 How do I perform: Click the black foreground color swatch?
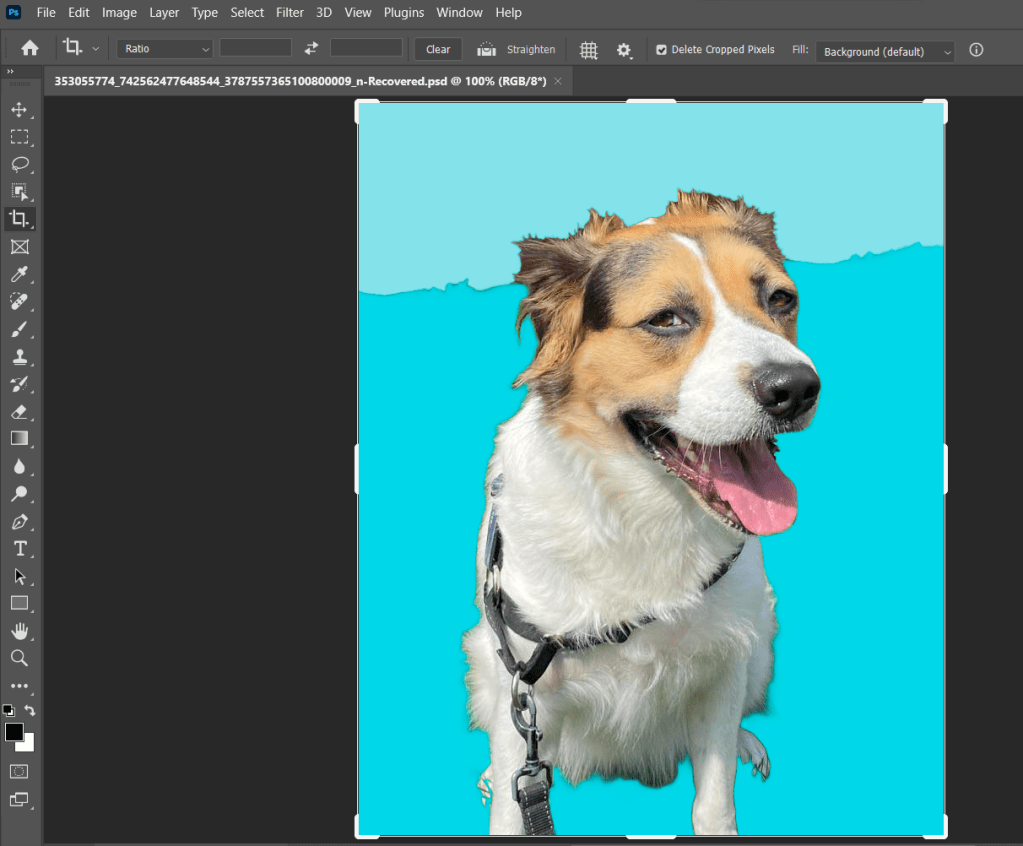(14, 731)
